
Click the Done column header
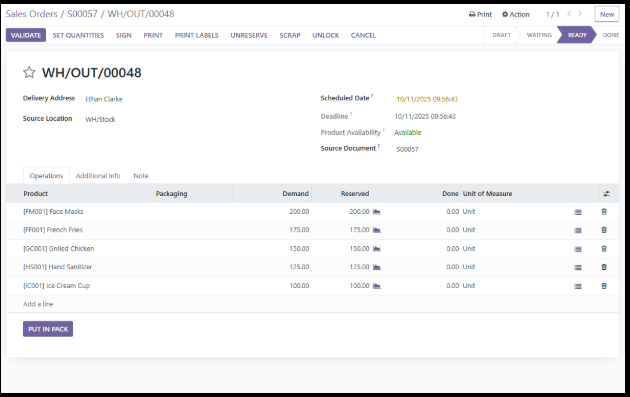(x=450, y=194)
